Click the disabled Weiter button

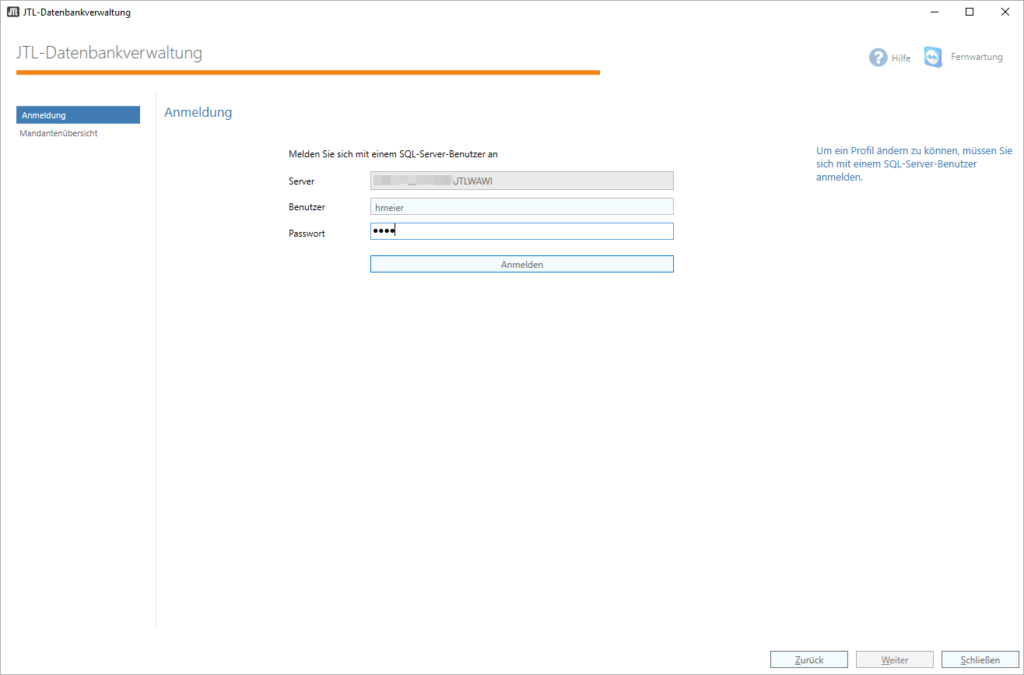pyautogui.click(x=895, y=660)
